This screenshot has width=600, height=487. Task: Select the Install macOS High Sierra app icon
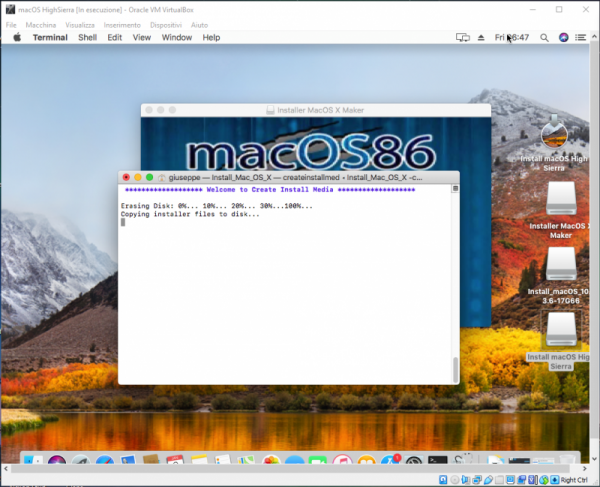(x=554, y=132)
